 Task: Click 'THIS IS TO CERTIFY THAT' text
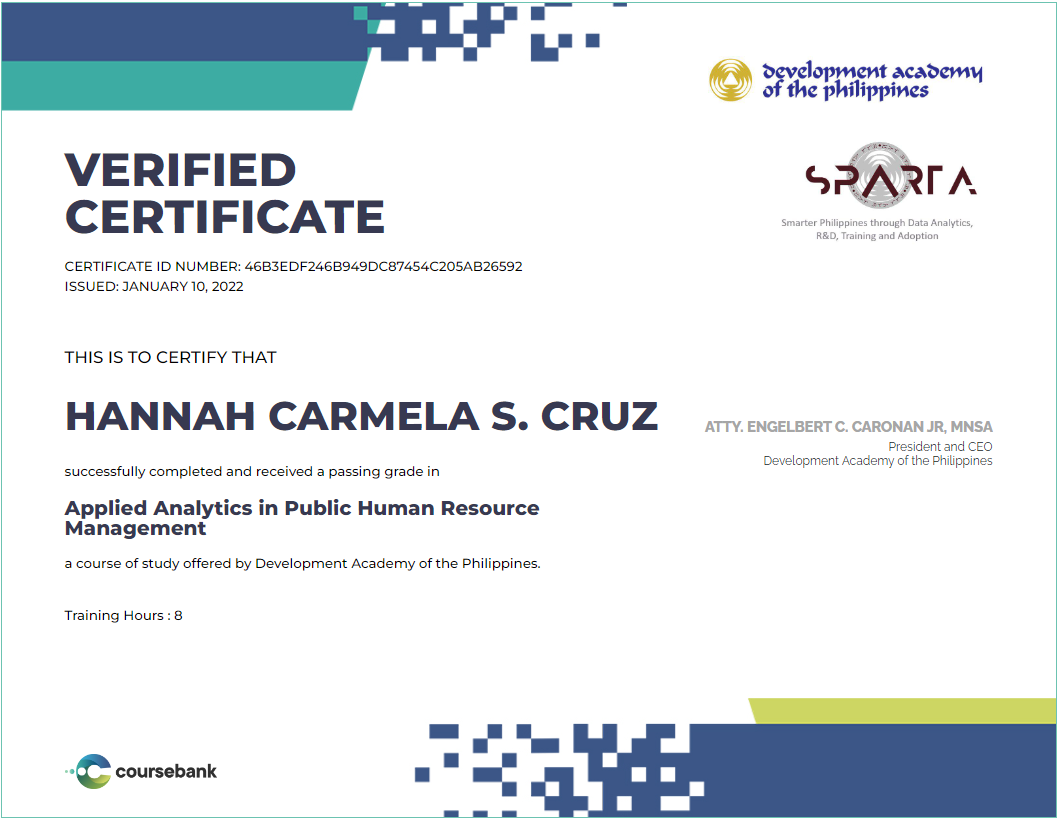tap(170, 357)
